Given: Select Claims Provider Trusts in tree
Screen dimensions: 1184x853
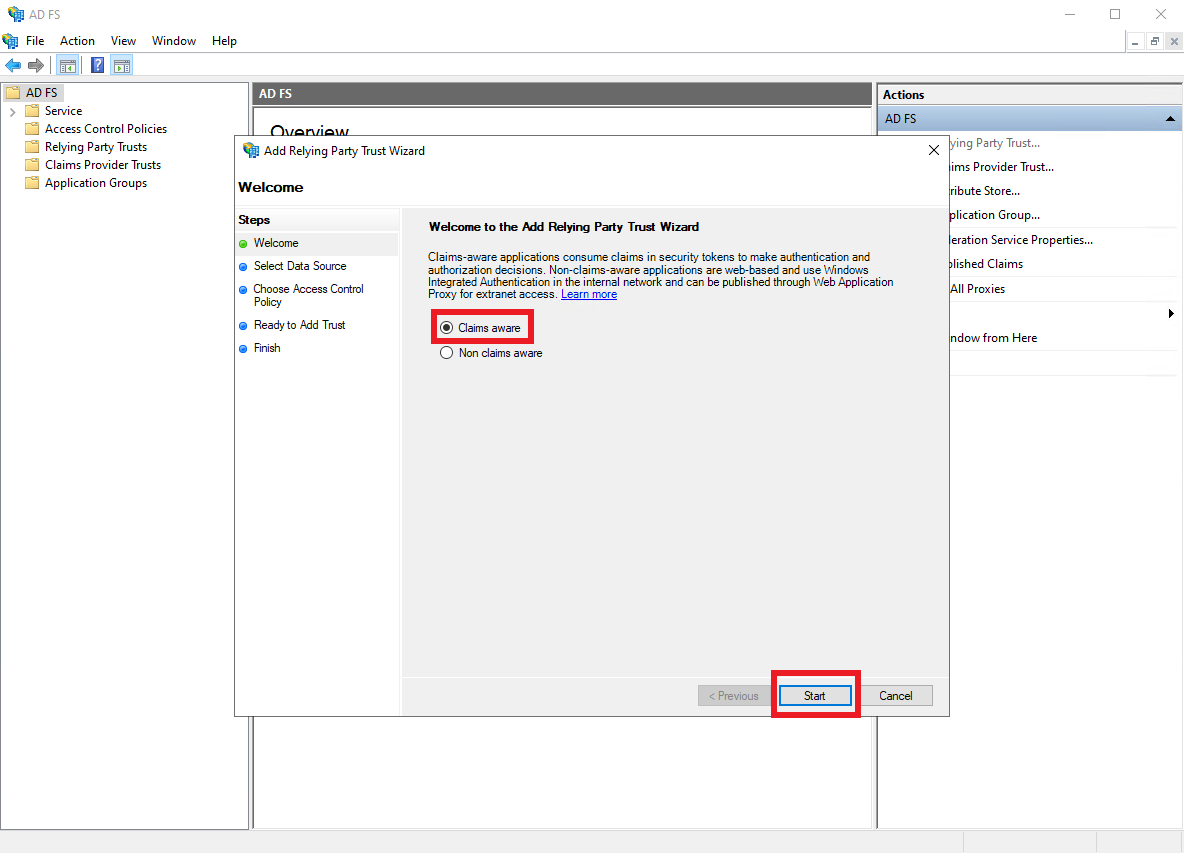Looking at the screenshot, I should 102,165.
